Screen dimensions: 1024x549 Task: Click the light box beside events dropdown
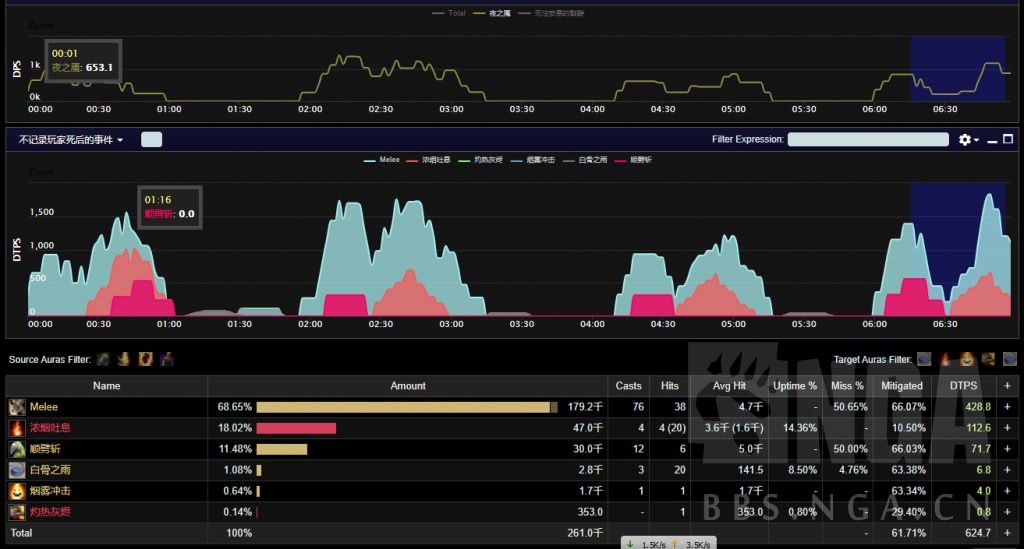point(152,139)
